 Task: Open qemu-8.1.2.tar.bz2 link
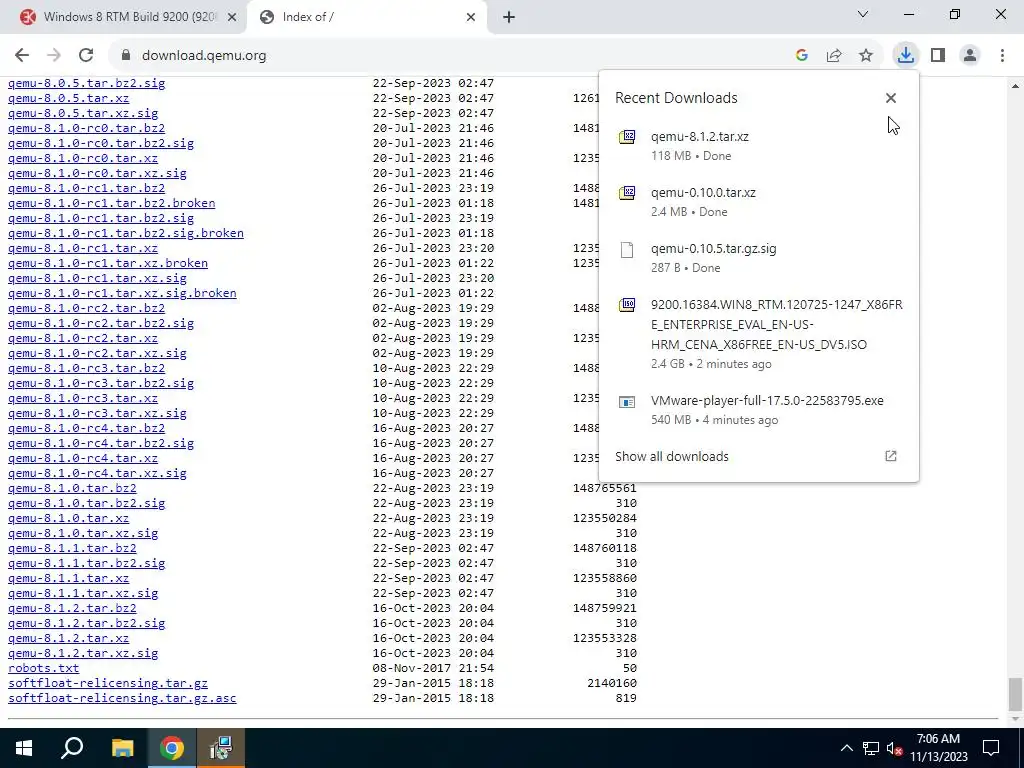(72, 608)
